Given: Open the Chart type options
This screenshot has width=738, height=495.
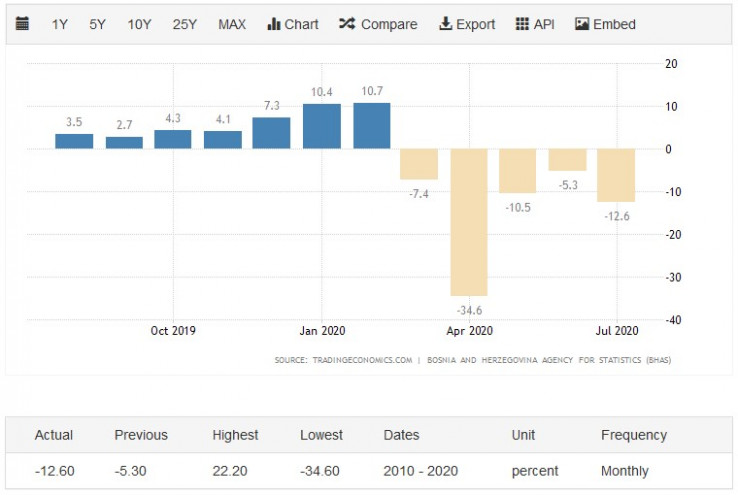Looking at the screenshot, I should [293, 24].
